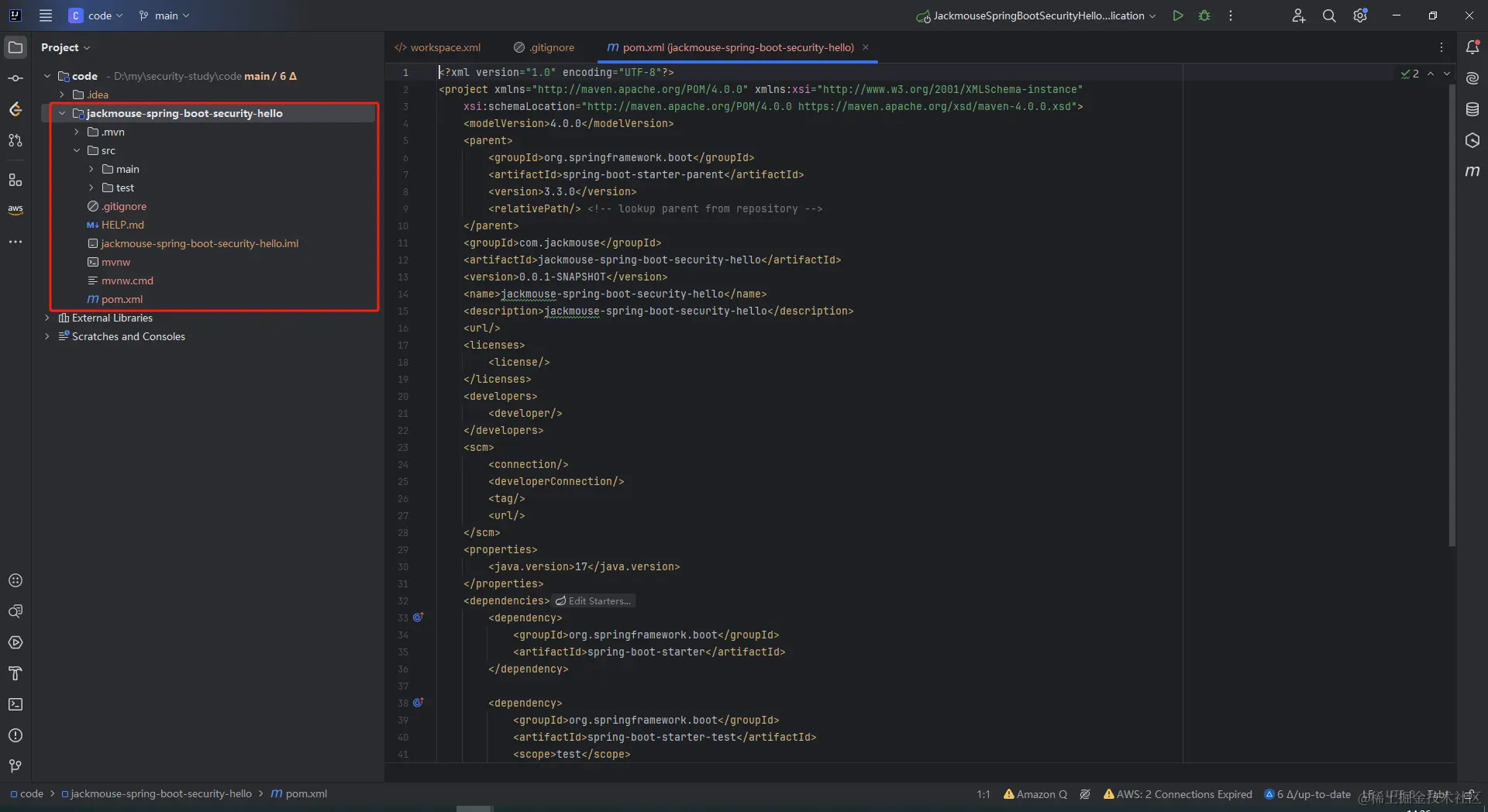Viewport: 1488px width, 812px height.
Task: Open the Maven tool window
Action: point(1472,171)
